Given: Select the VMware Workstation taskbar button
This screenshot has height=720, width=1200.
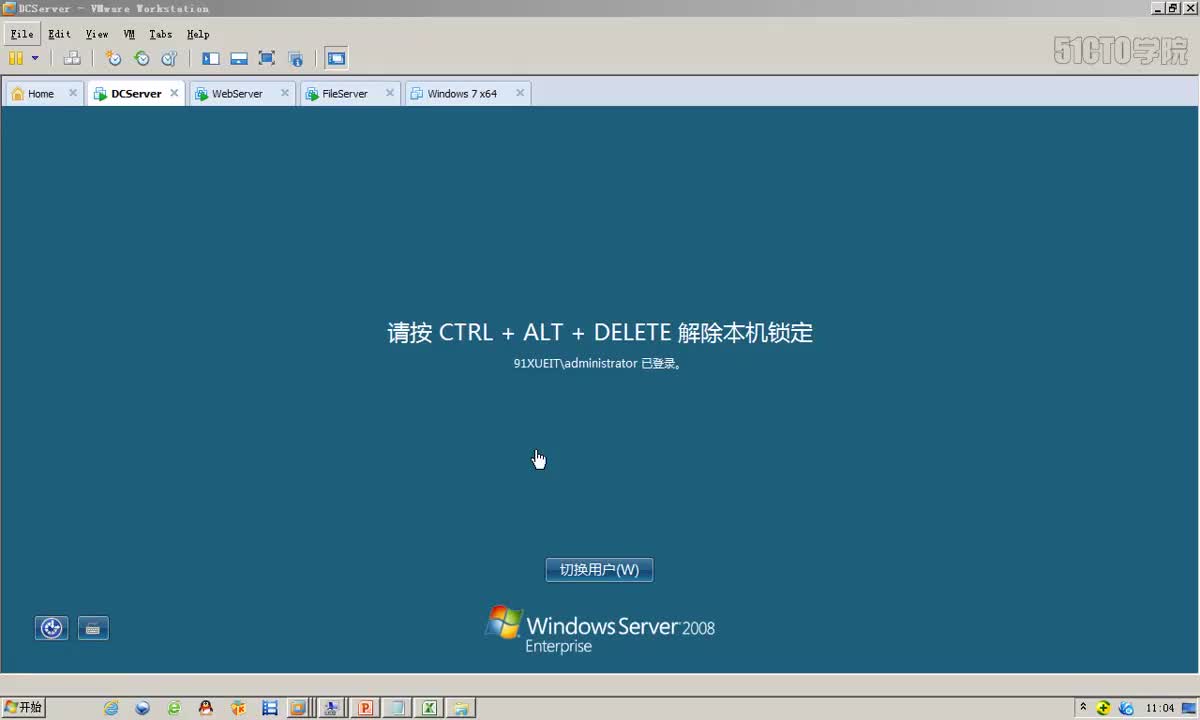Looking at the screenshot, I should coord(297,708).
